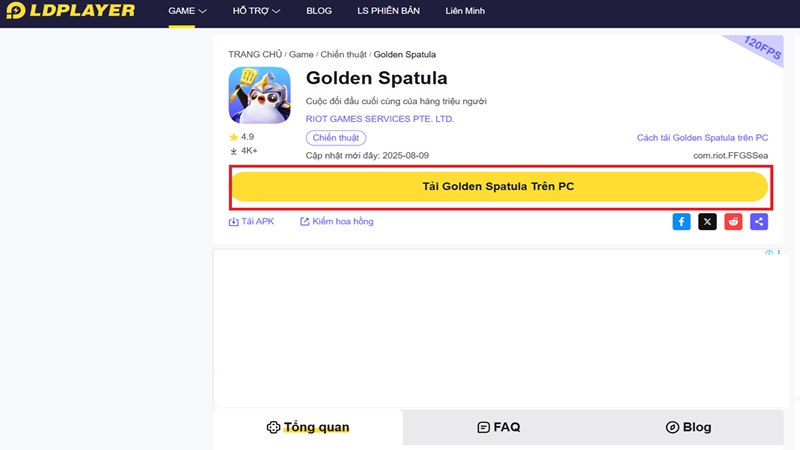Click the Chiến thuật category tag
The width and height of the screenshot is (800, 450).
coord(336,138)
